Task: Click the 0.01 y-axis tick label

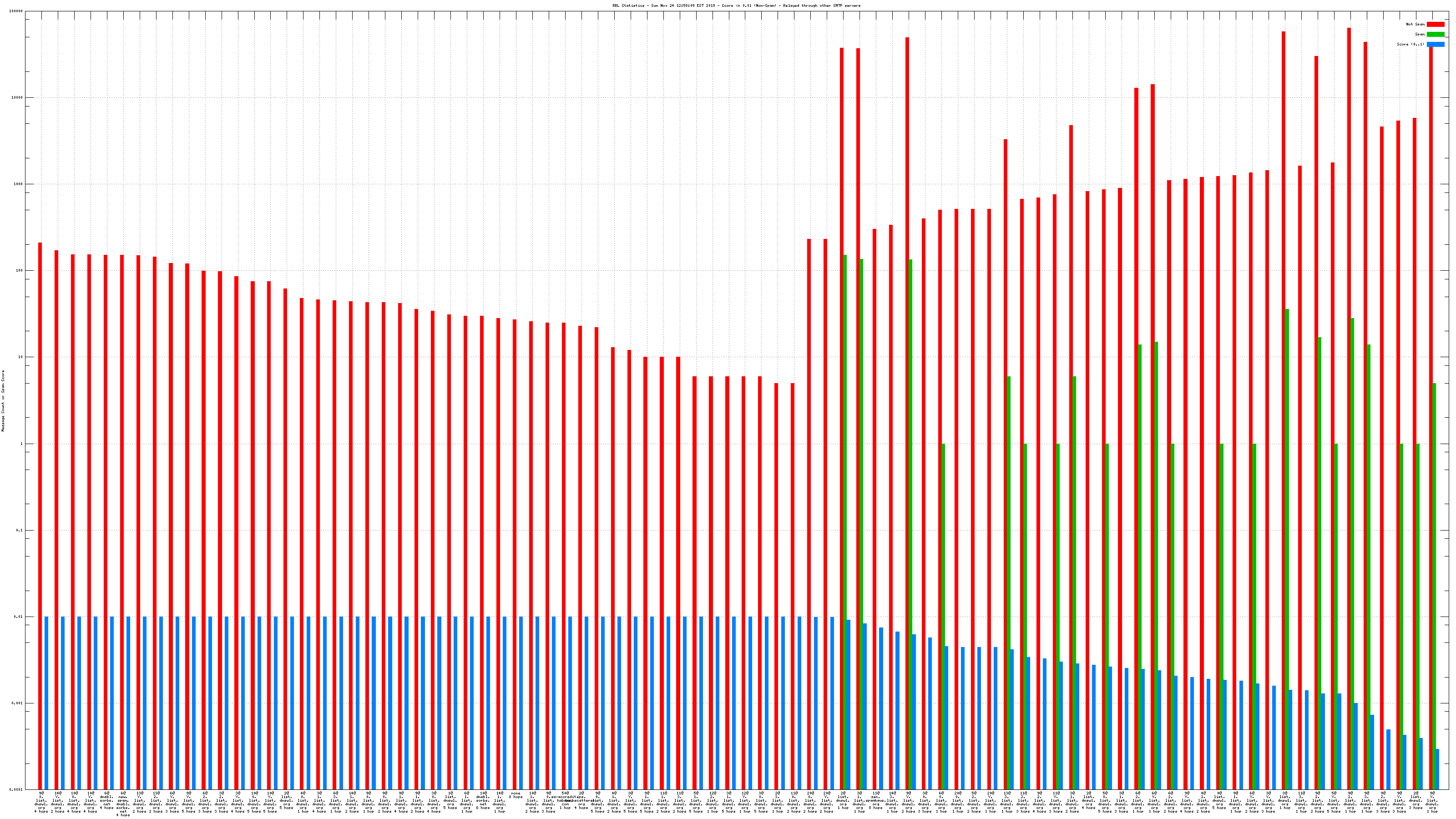Action: point(18,617)
